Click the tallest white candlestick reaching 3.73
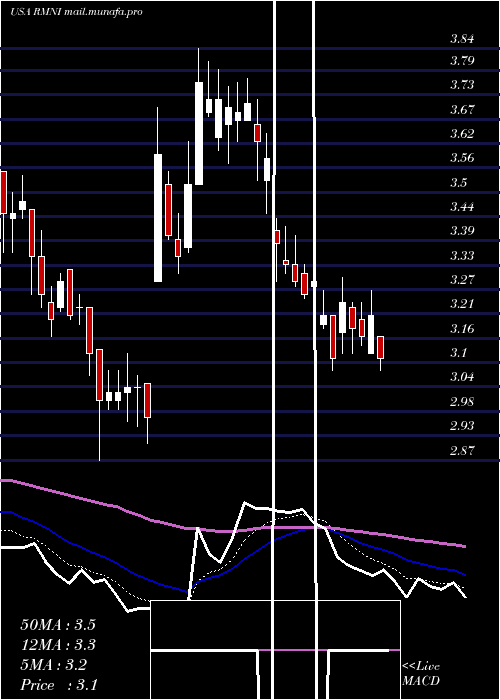Screen dimensions: 500x700 199,133
